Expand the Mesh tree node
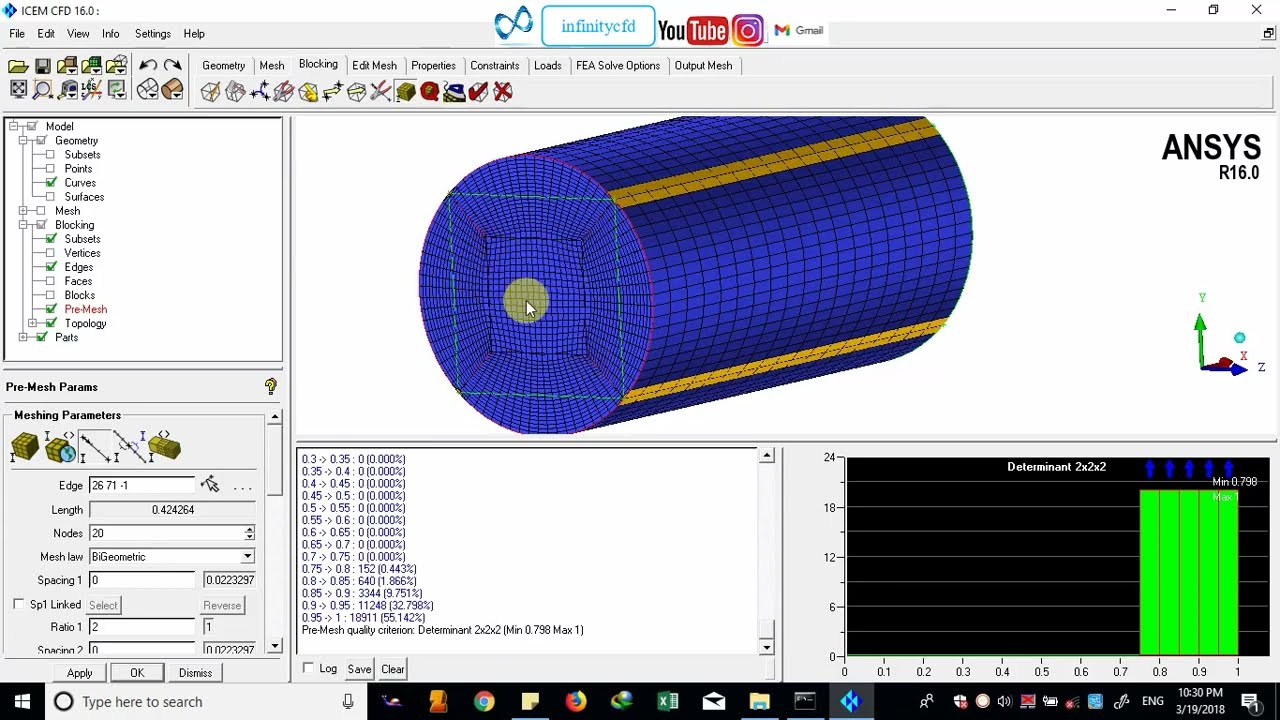Image resolution: width=1280 pixels, height=720 pixels. click(x=23, y=211)
